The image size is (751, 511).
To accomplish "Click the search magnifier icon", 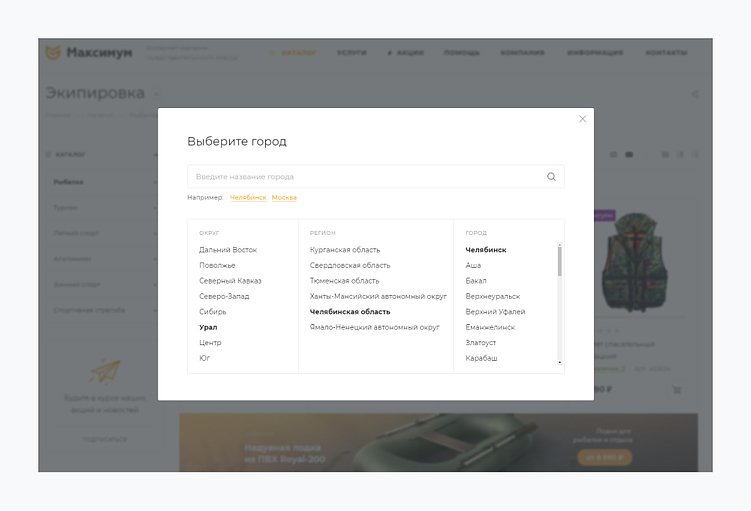I will pos(551,177).
